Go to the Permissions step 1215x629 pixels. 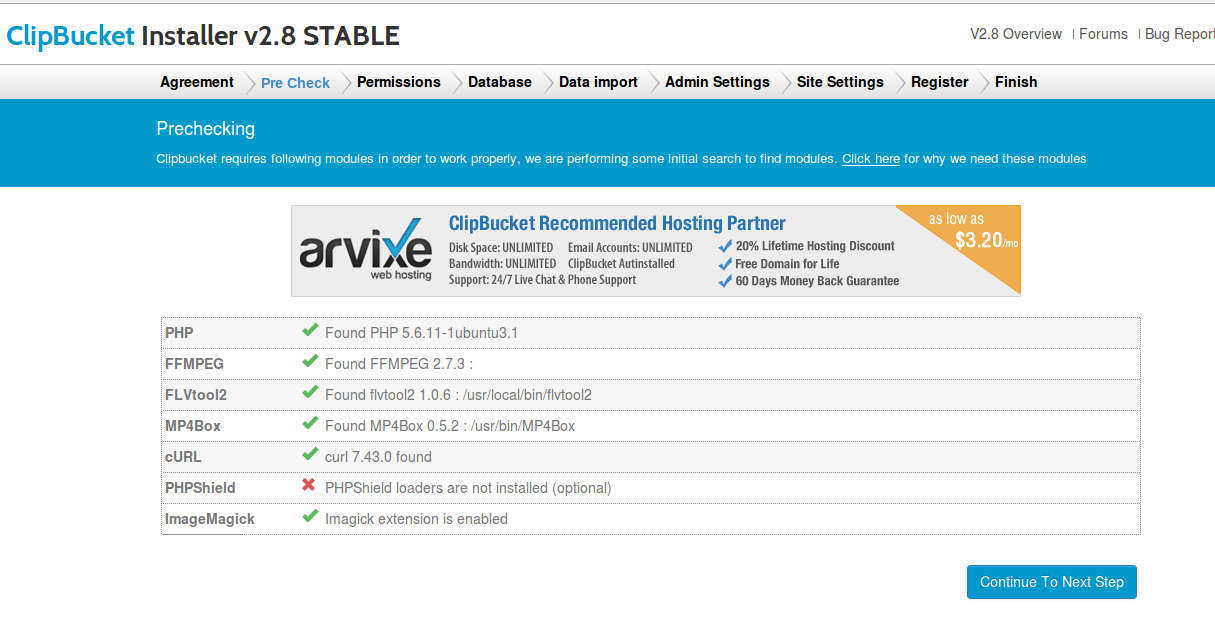coord(399,82)
